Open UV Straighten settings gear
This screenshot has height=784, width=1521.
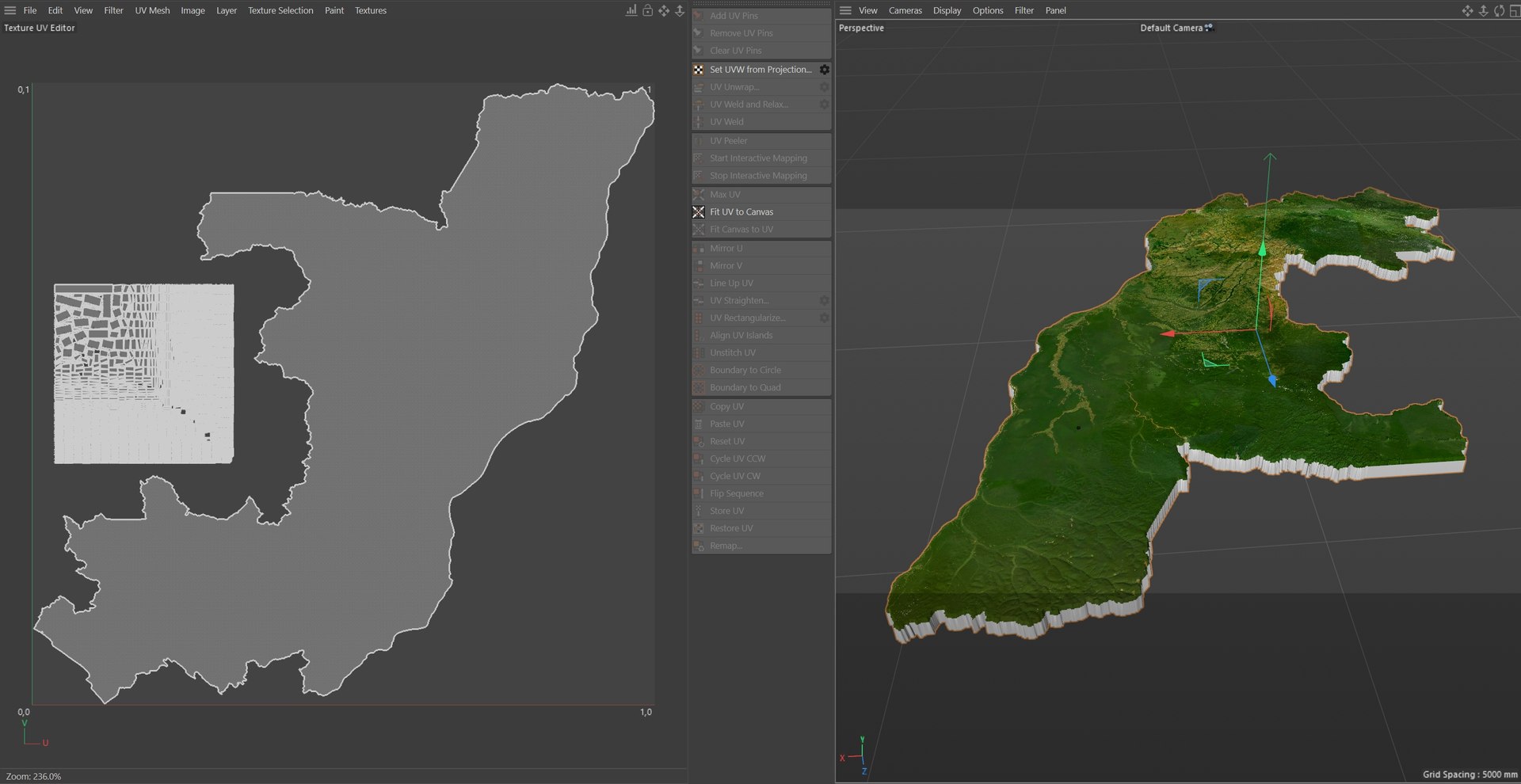[824, 301]
